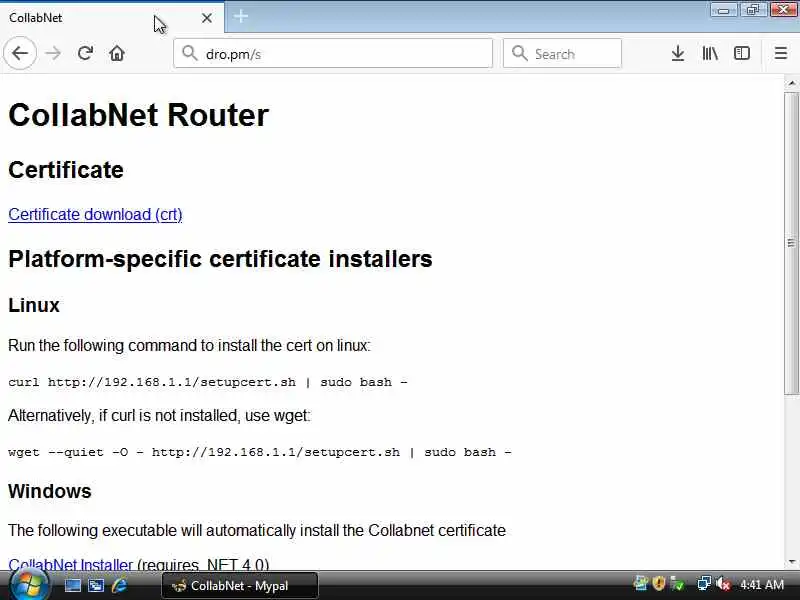
Task: Launch Internet Explorer from quick launch
Action: point(119,585)
